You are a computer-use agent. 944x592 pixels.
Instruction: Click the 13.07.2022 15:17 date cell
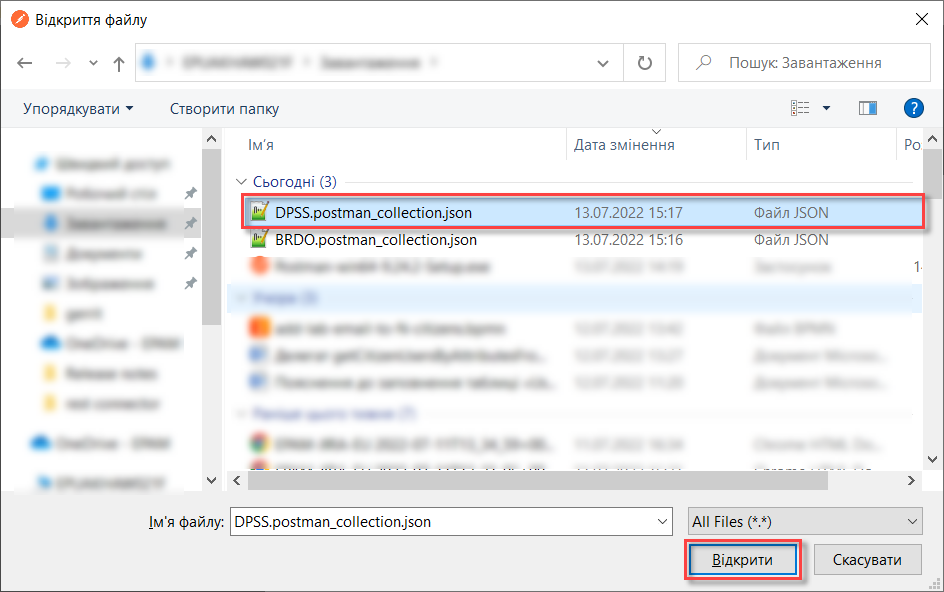[629, 213]
